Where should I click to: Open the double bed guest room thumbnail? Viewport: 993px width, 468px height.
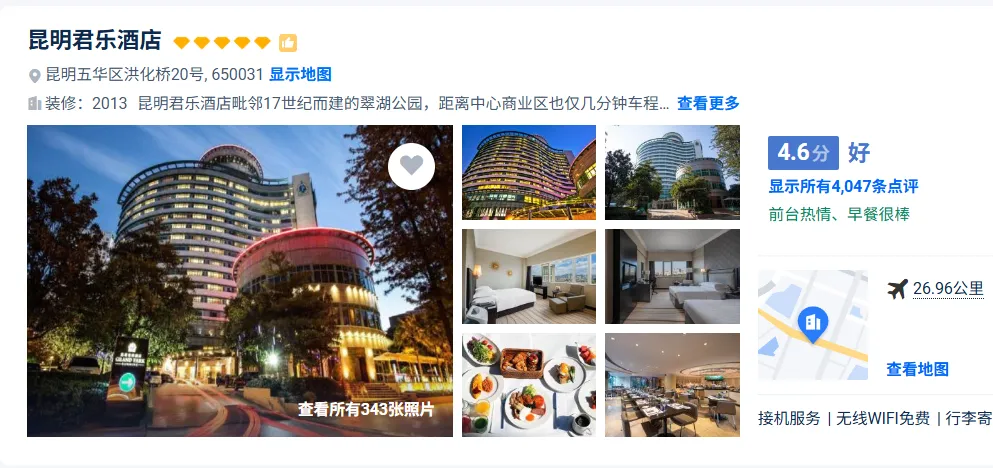pos(529,277)
